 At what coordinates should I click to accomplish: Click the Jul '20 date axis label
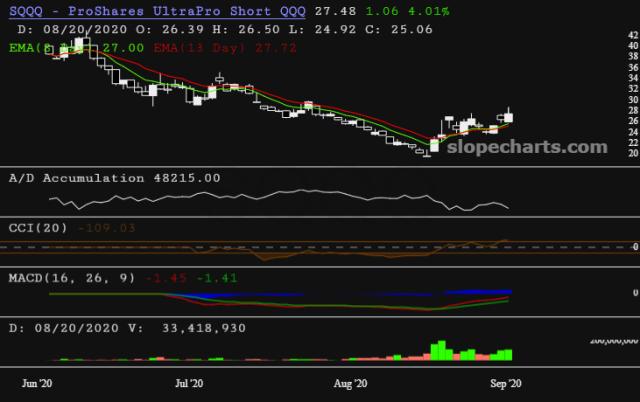[x=189, y=383]
